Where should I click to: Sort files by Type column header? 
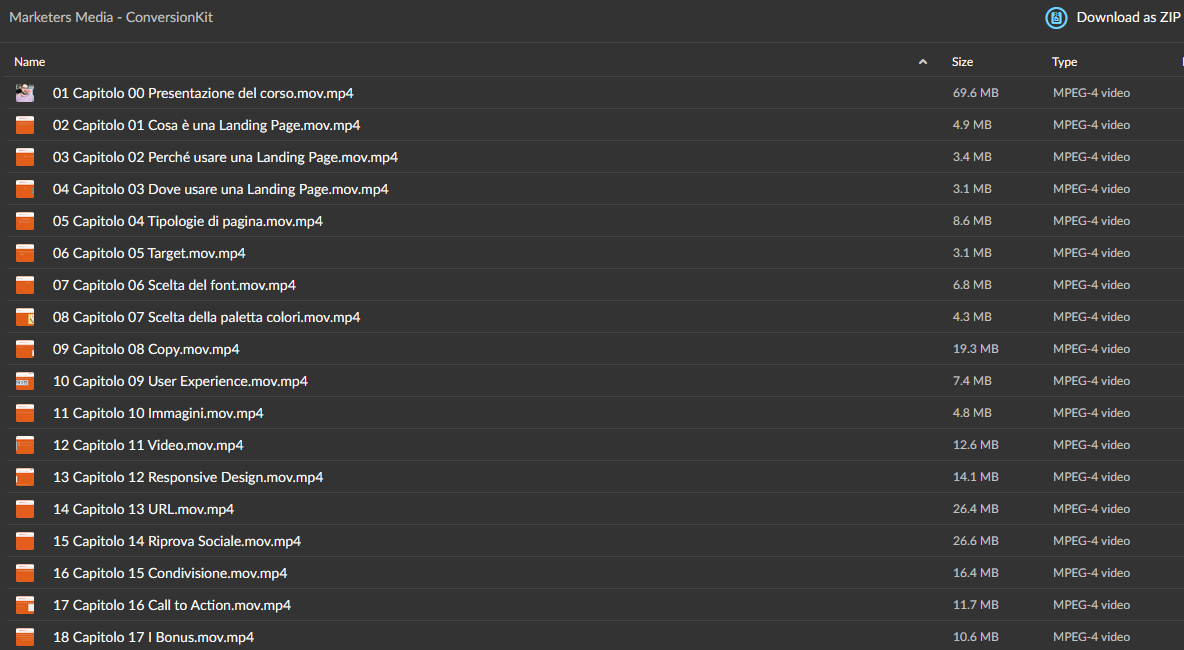point(1065,62)
